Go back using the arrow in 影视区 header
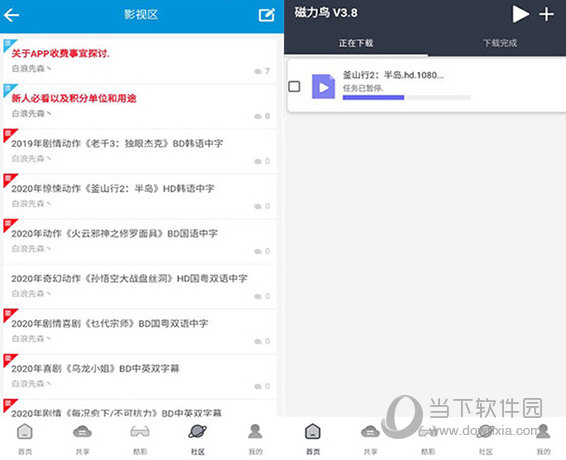This screenshot has height=460, width=566. click(11, 15)
